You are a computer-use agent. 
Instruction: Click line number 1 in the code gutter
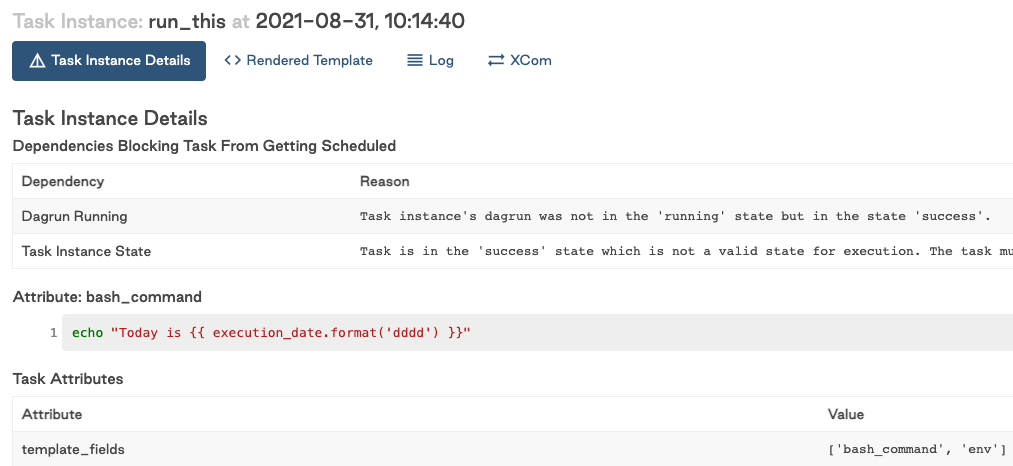tap(53, 333)
